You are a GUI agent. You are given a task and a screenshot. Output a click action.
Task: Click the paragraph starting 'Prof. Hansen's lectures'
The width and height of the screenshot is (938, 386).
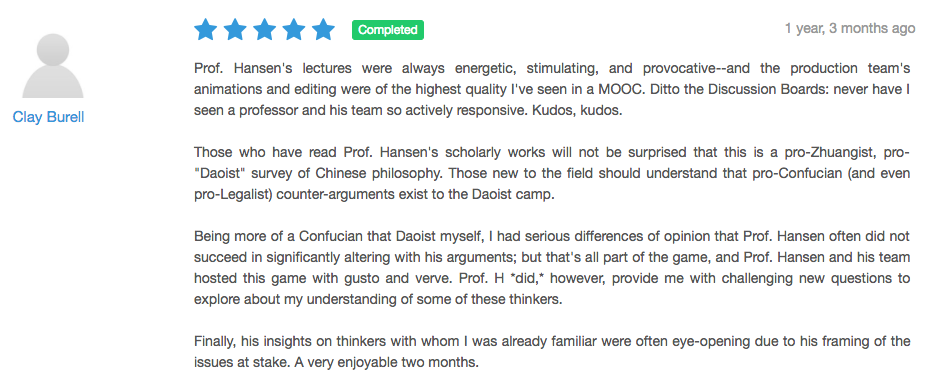[x=552, y=90]
